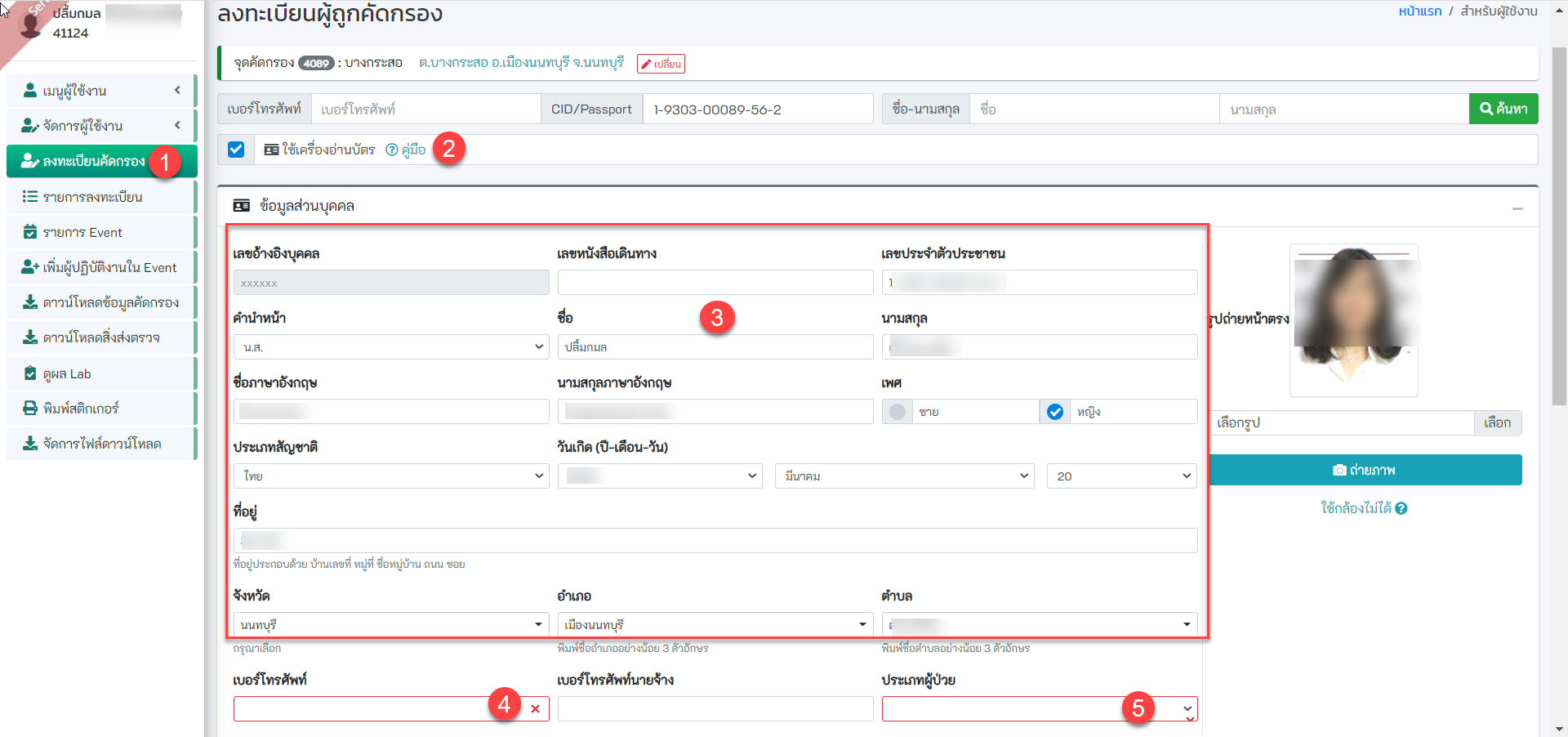Select the ชาย gender radio option

click(x=898, y=412)
